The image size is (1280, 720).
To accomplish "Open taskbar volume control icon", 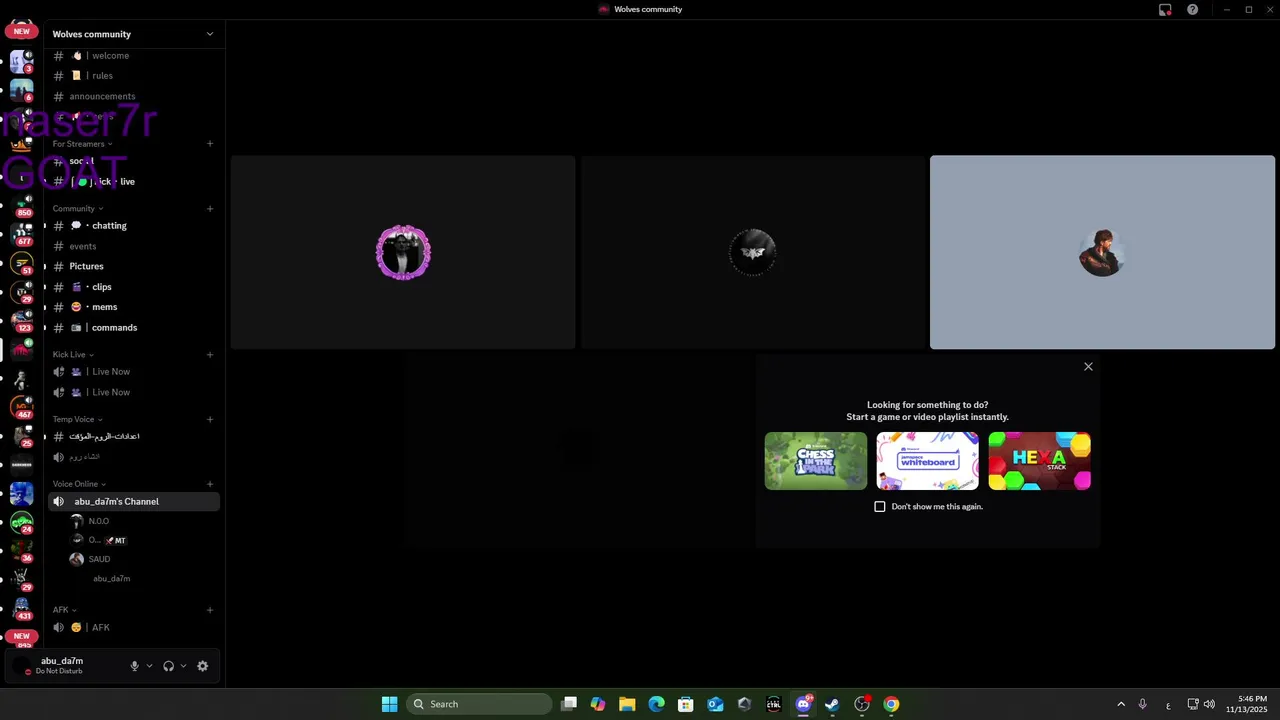I will tap(1209, 704).
